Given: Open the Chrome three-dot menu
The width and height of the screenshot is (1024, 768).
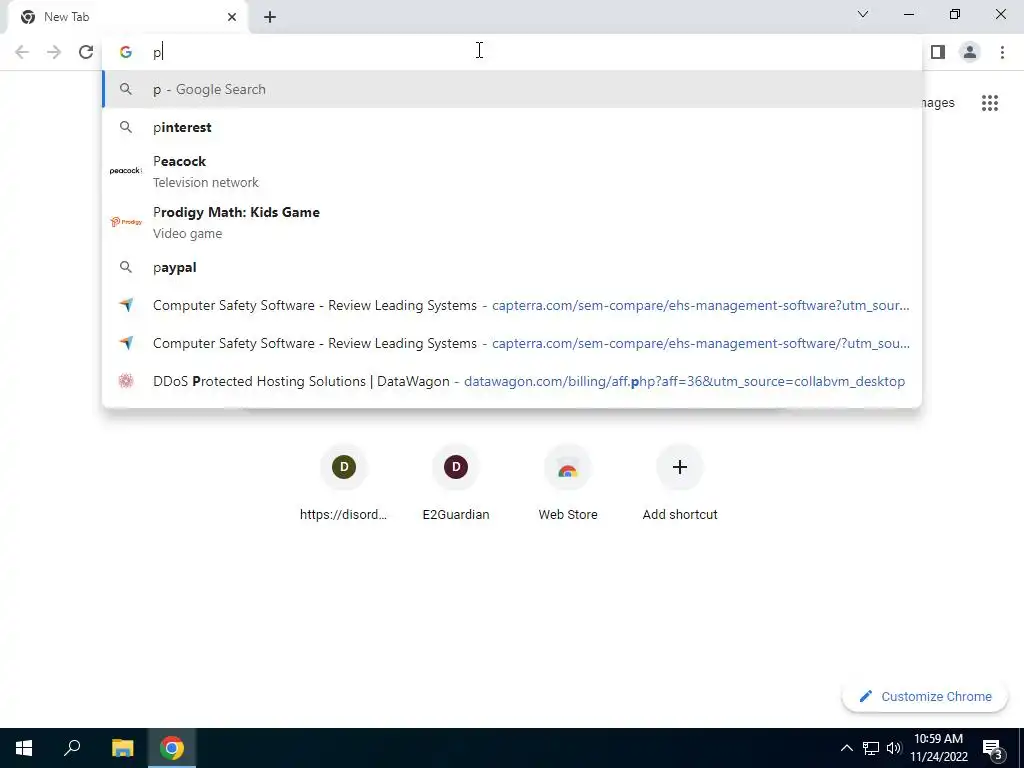Looking at the screenshot, I should (1002, 52).
